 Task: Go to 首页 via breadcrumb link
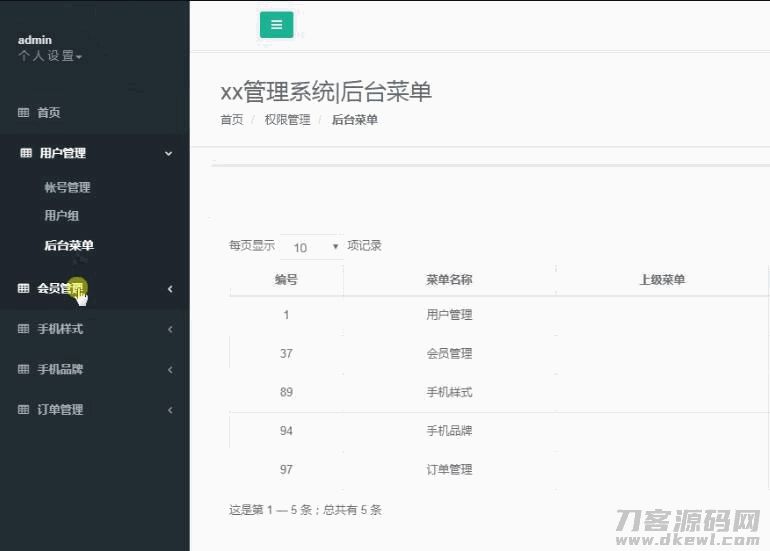tap(231, 120)
